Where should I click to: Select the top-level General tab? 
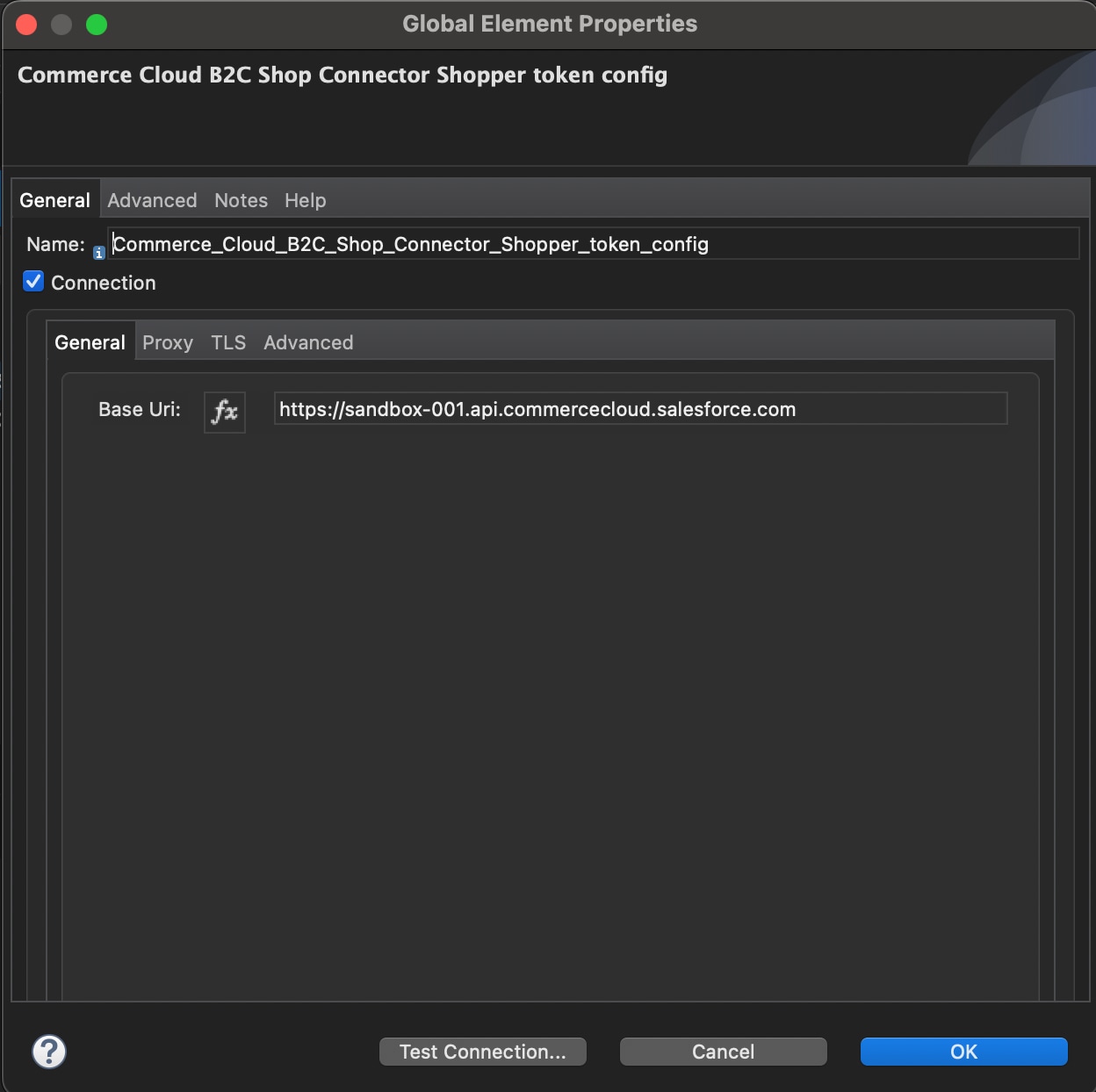click(54, 200)
